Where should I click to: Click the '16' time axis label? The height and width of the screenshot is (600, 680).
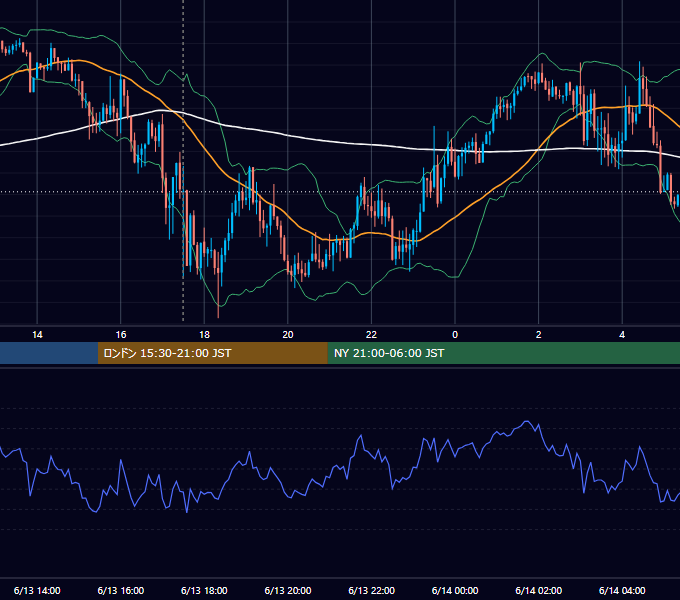[x=121, y=335]
